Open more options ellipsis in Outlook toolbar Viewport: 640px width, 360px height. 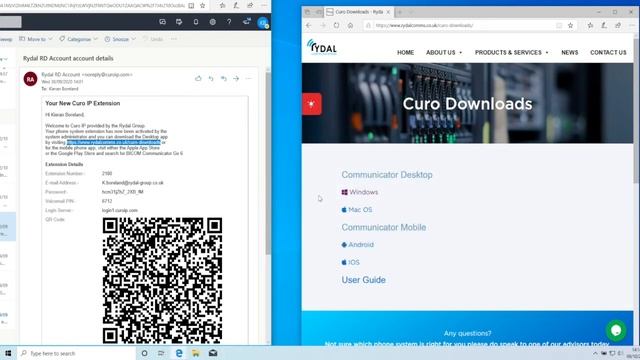[174, 39]
